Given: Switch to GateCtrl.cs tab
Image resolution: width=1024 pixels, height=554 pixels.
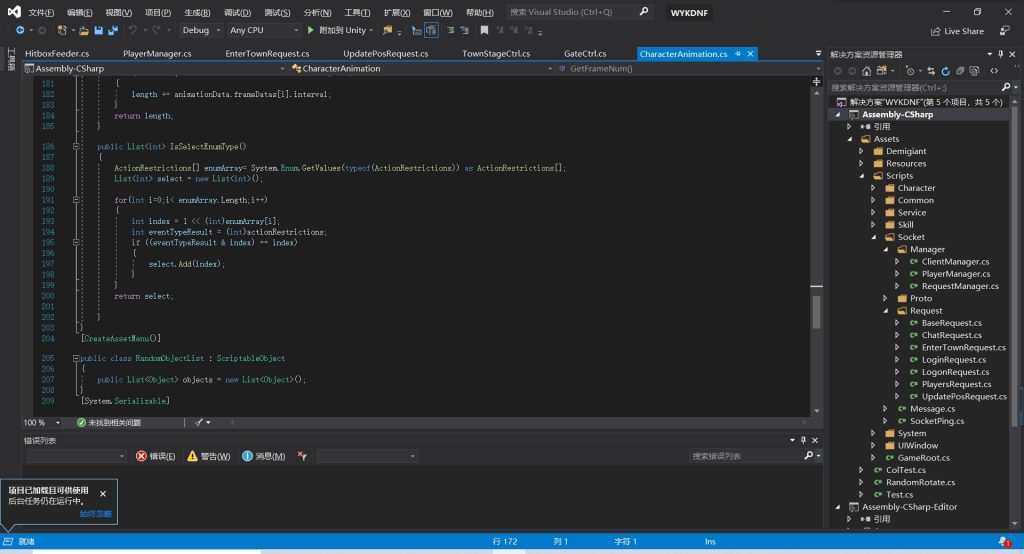Looking at the screenshot, I should (584, 54).
